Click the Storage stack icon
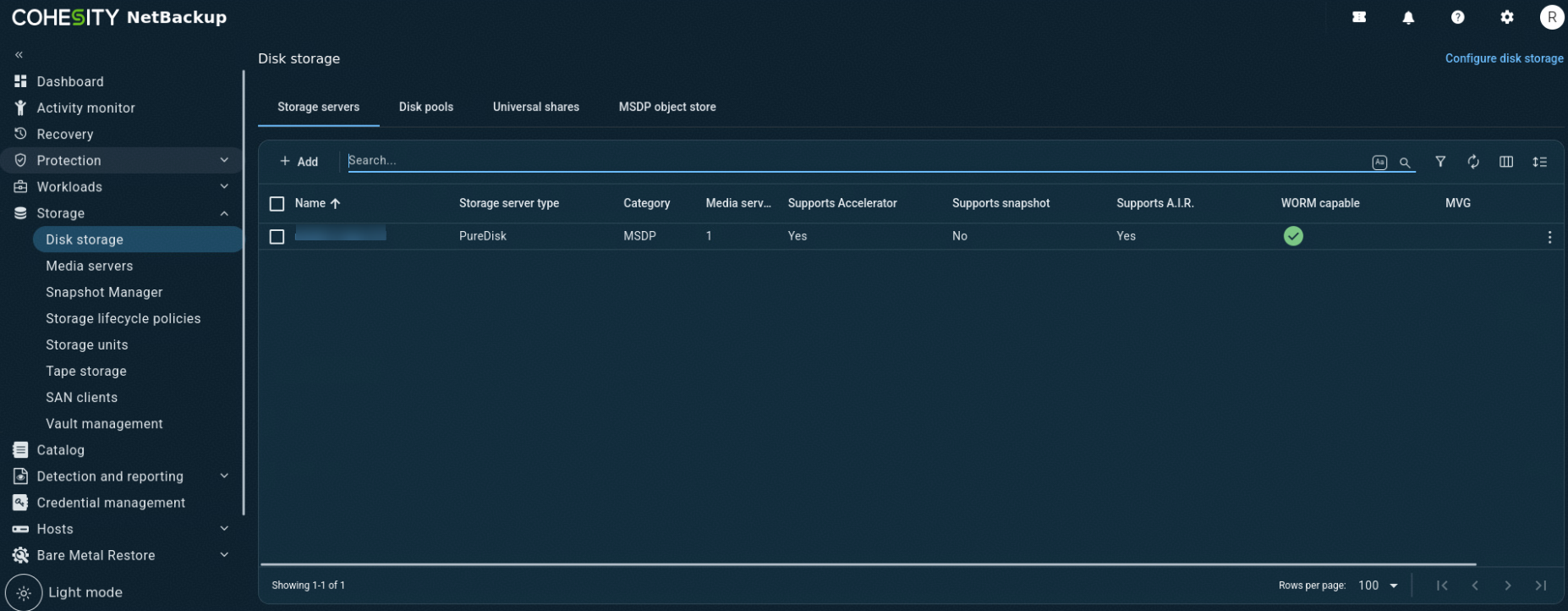1568x611 pixels. click(x=20, y=213)
